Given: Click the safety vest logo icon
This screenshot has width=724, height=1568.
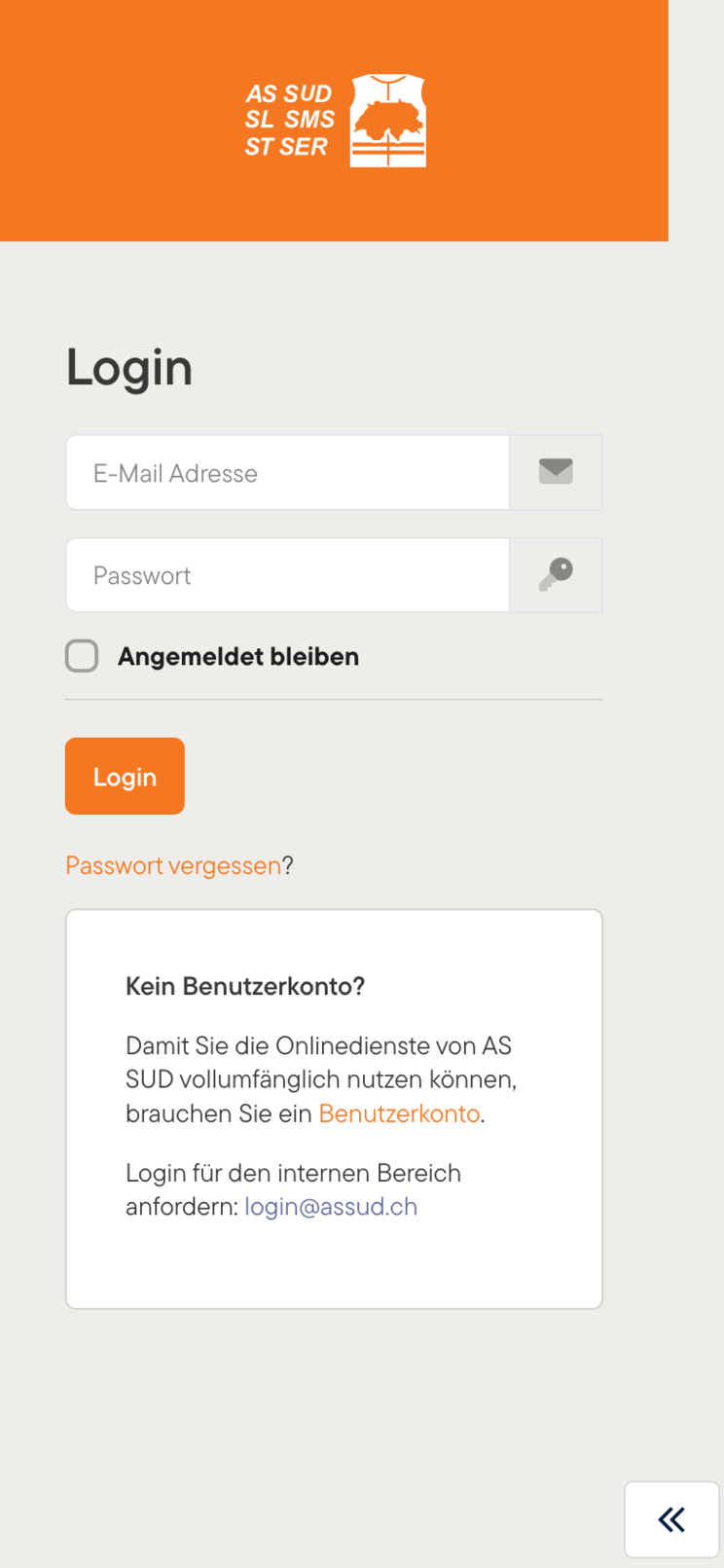Looking at the screenshot, I should [387, 121].
